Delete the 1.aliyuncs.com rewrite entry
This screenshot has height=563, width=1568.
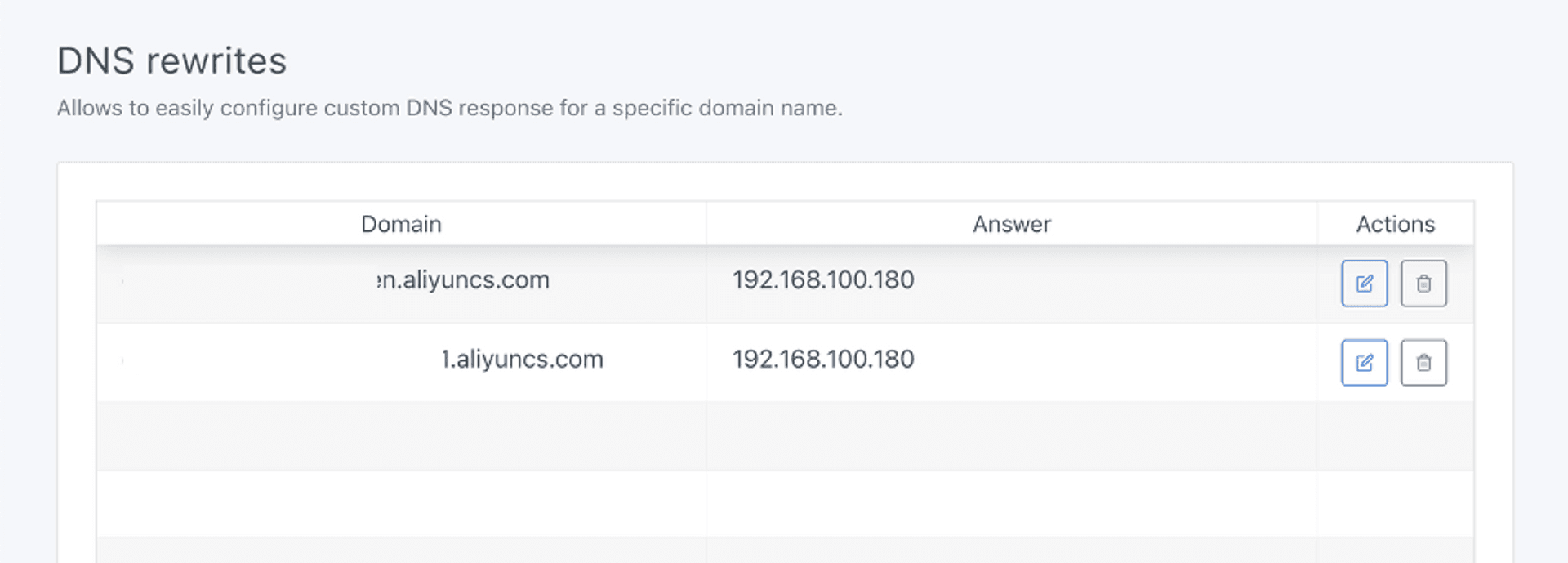point(1423,363)
